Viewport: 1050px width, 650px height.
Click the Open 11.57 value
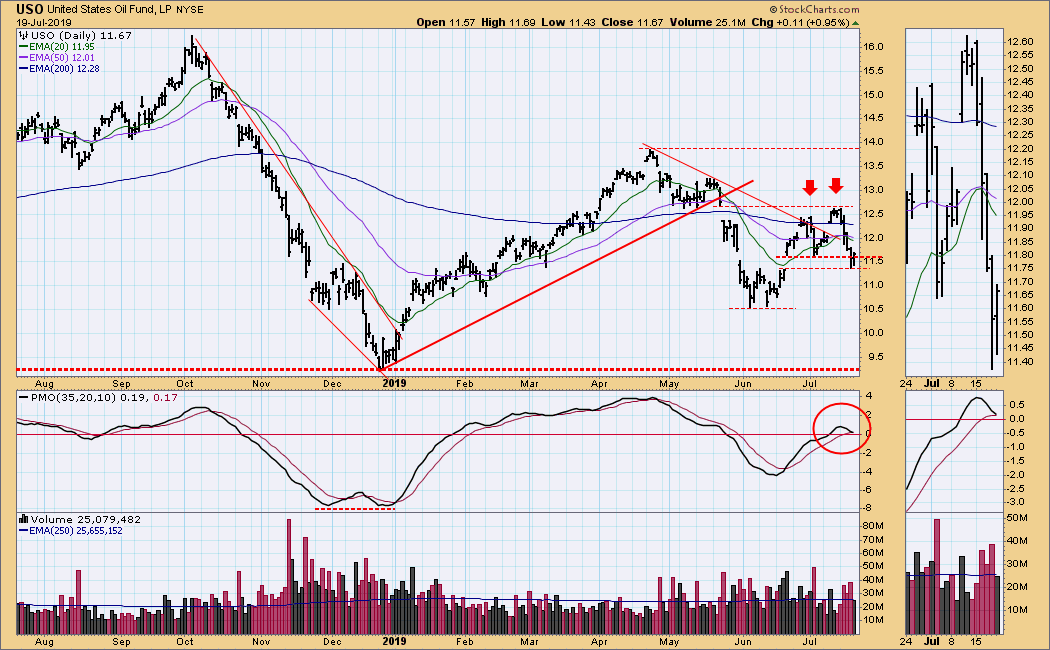point(445,22)
